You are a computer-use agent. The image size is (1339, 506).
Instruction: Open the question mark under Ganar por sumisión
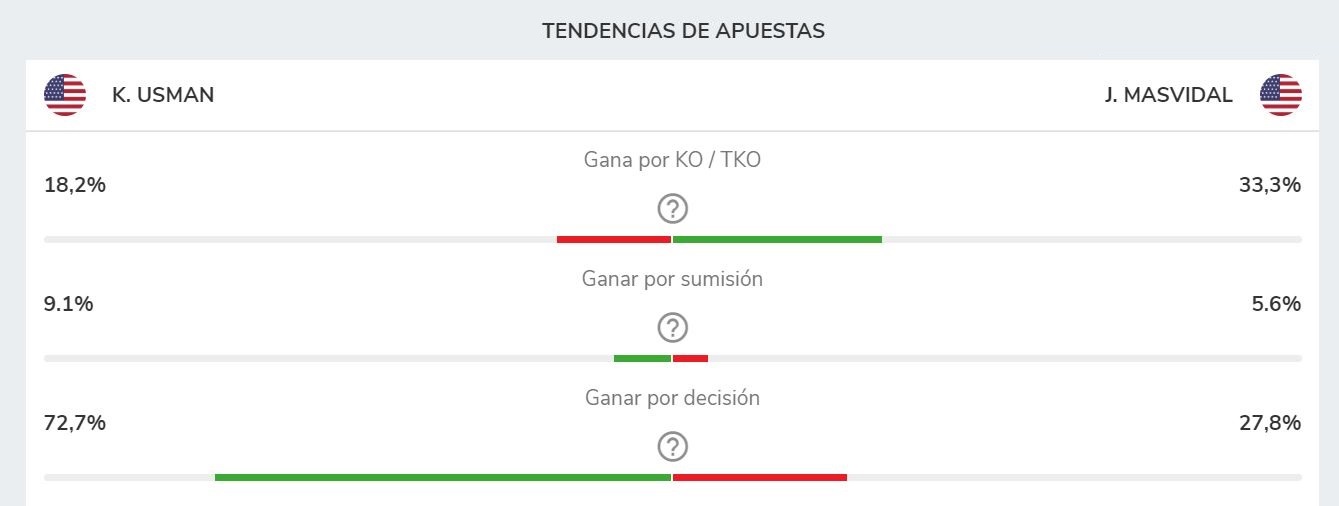click(673, 327)
